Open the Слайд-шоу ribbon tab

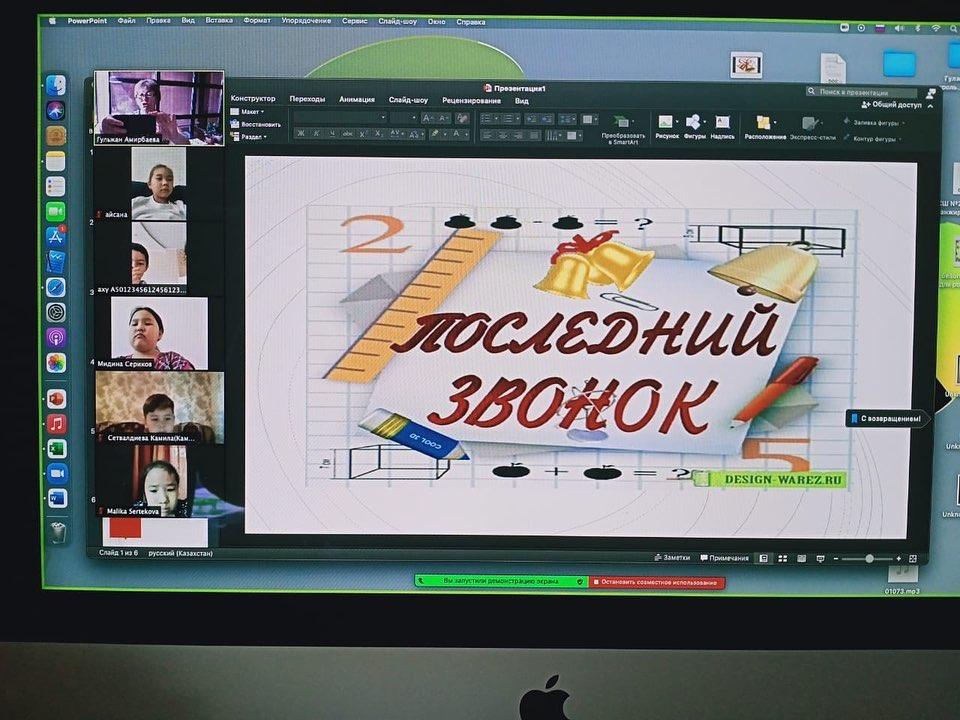pos(408,100)
